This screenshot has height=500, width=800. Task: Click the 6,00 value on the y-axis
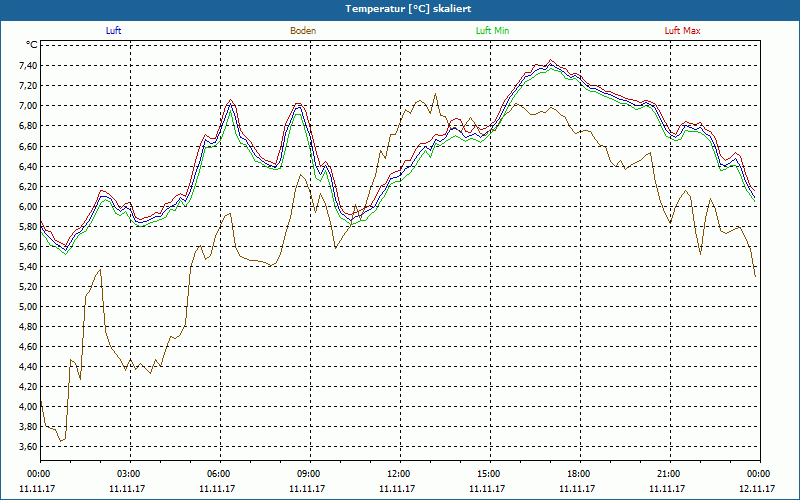(x=29, y=207)
